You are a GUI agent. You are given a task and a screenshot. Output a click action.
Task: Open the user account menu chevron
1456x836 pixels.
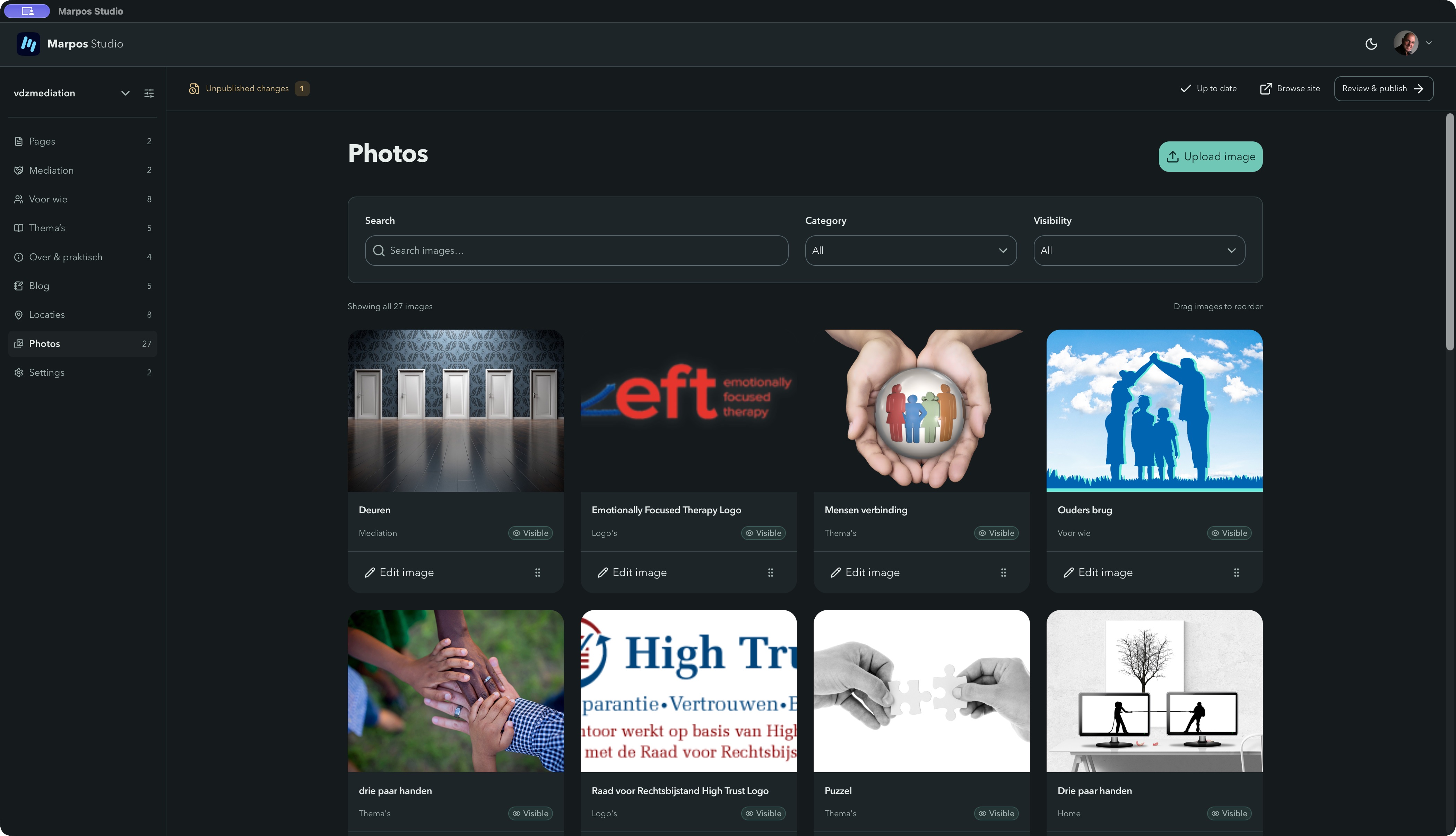pyautogui.click(x=1429, y=43)
